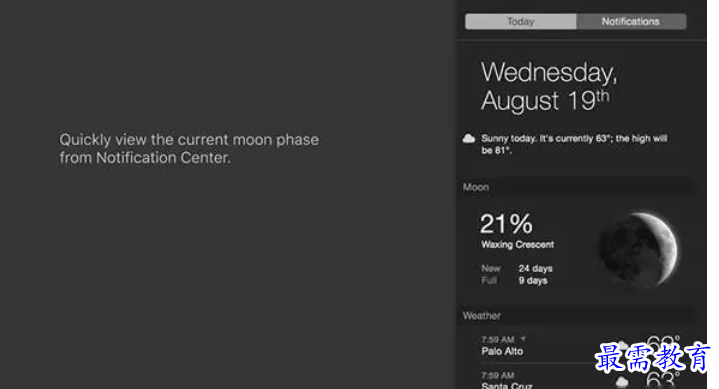Click the cloud icon in Santa Cruz row
The height and width of the screenshot is (389, 719).
tap(622, 381)
